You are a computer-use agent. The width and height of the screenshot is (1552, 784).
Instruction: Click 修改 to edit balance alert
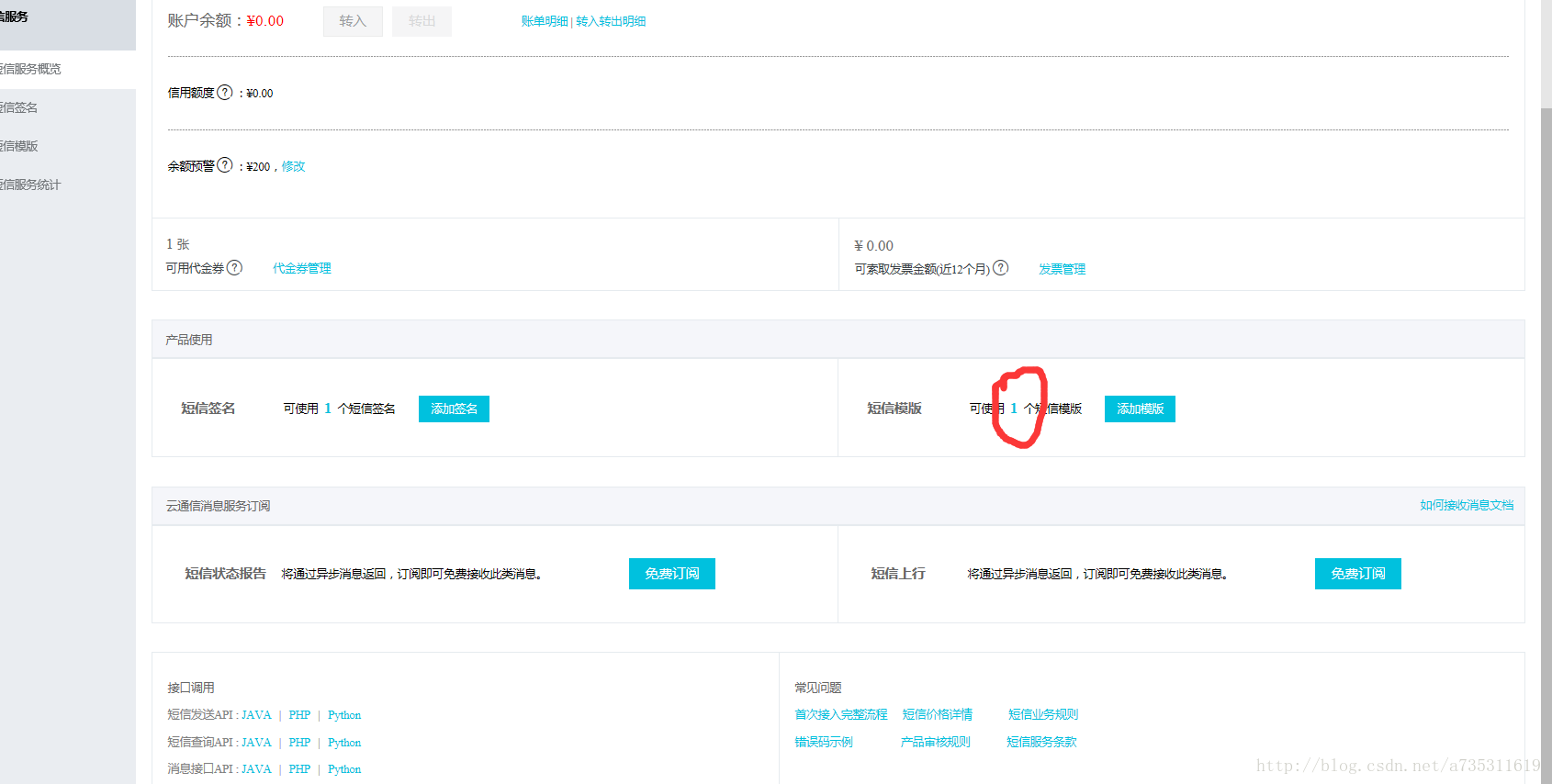point(293,166)
